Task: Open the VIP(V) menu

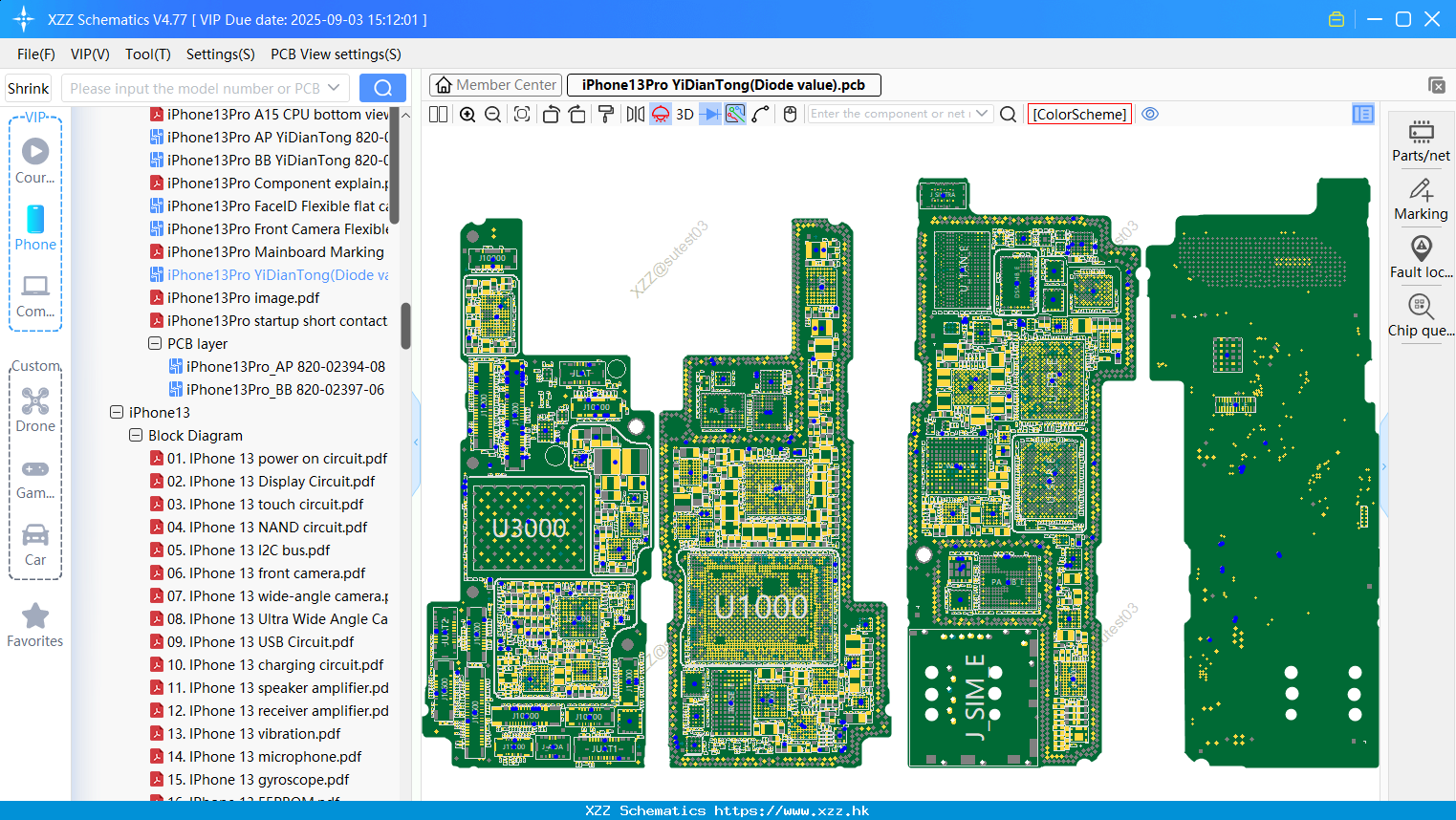Action: point(90,54)
